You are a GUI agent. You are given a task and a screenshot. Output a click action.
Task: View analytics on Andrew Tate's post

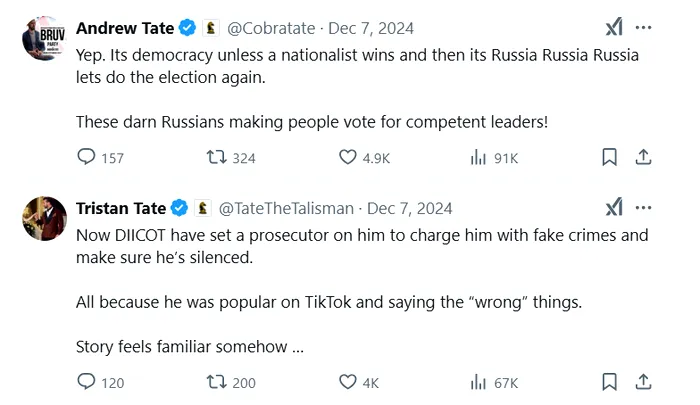pyautogui.click(x=478, y=157)
